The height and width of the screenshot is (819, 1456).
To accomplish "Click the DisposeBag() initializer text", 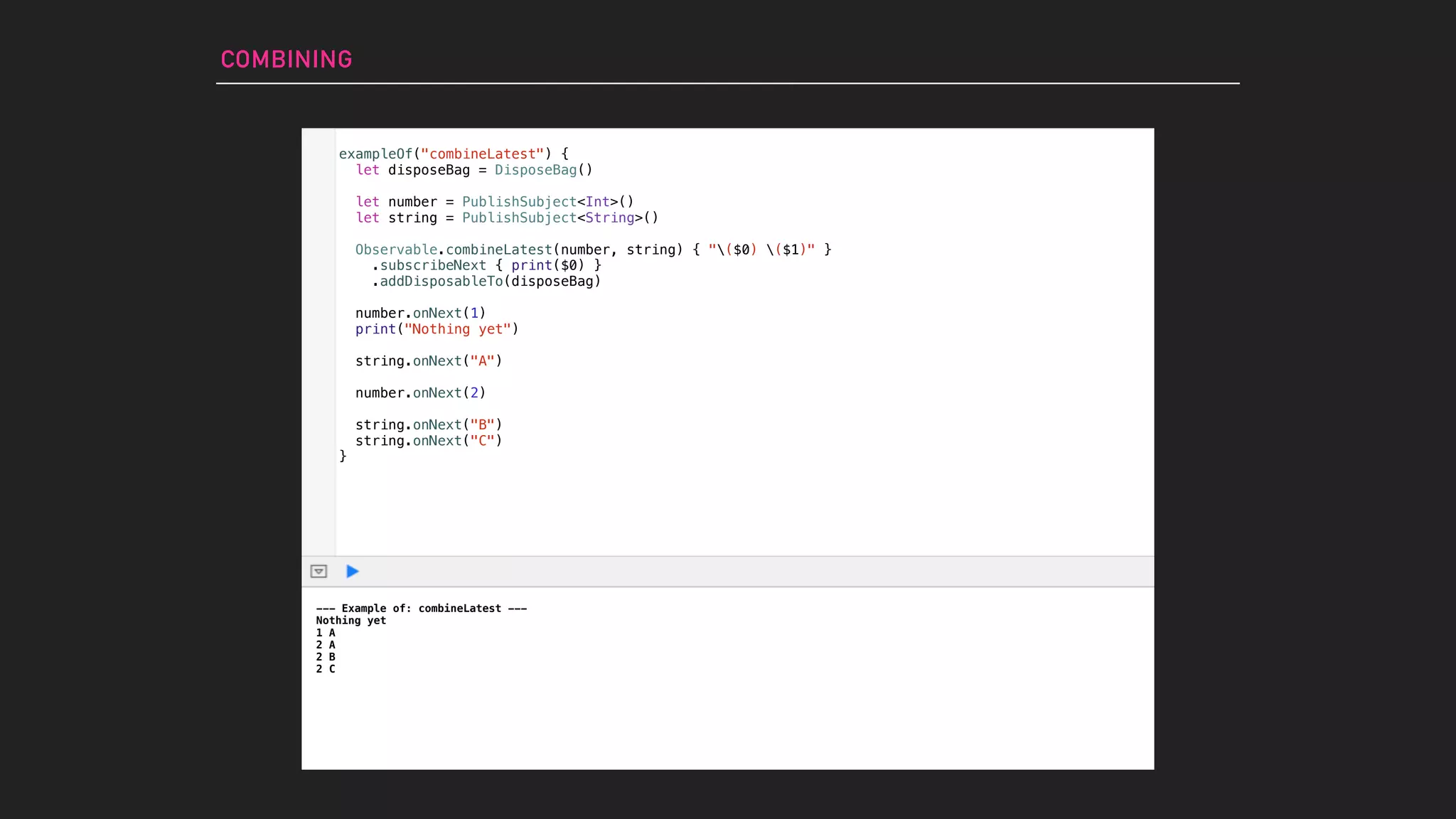I will (x=543, y=170).
